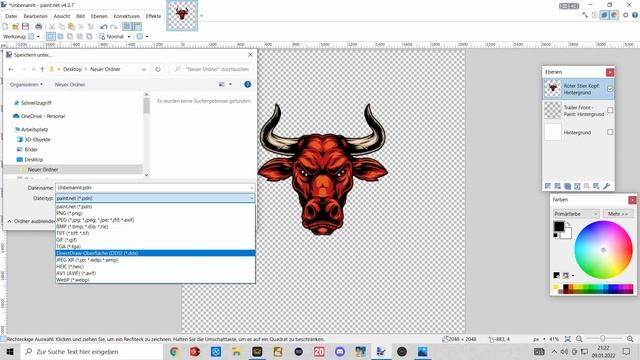640x360 pixels.
Task: Enable visibility of bottom Hintergrund layer
Action: 610,132
